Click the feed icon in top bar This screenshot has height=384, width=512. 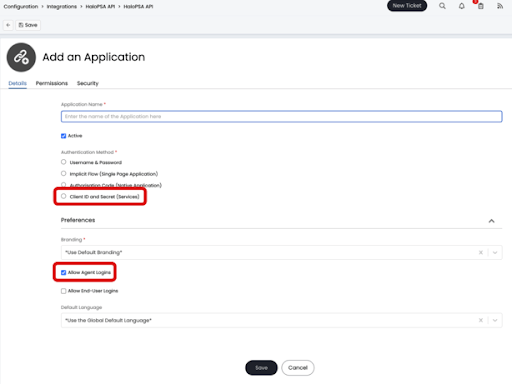(x=500, y=6)
